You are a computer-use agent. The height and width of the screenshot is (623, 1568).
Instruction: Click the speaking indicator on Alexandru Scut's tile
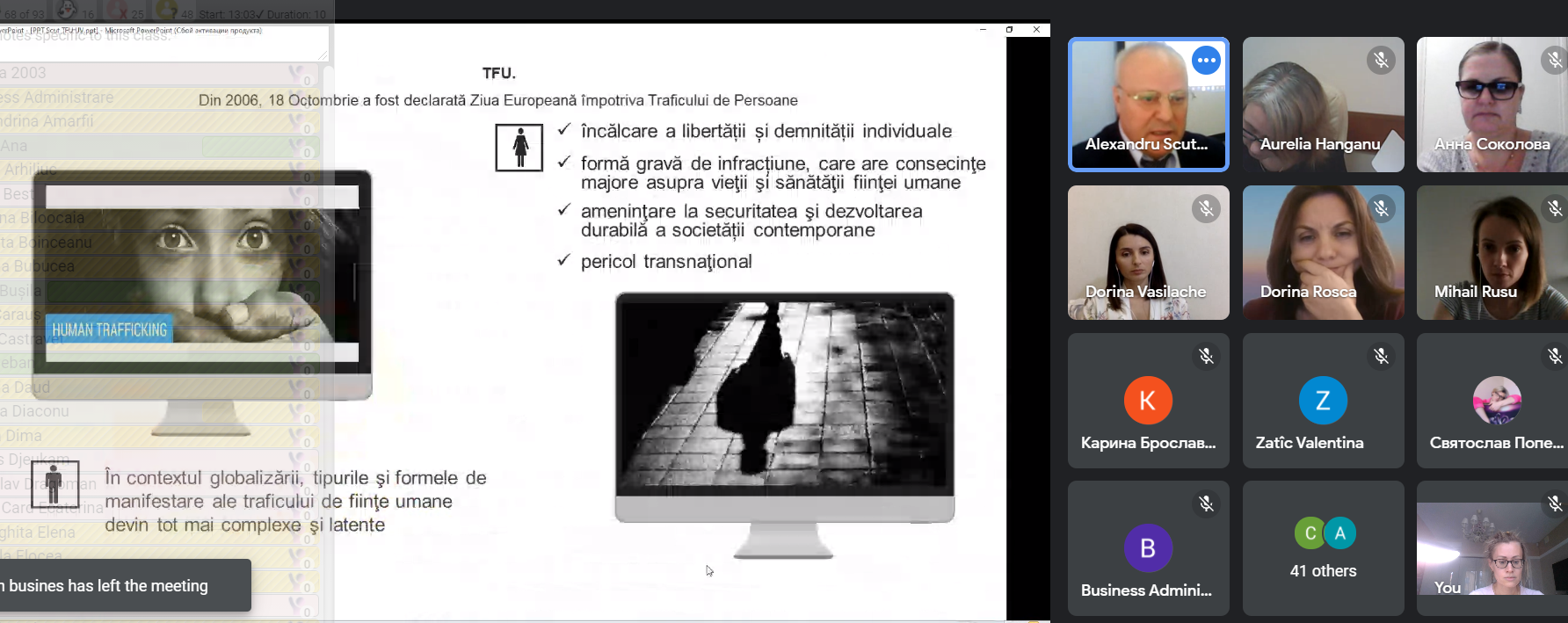tap(1206, 61)
